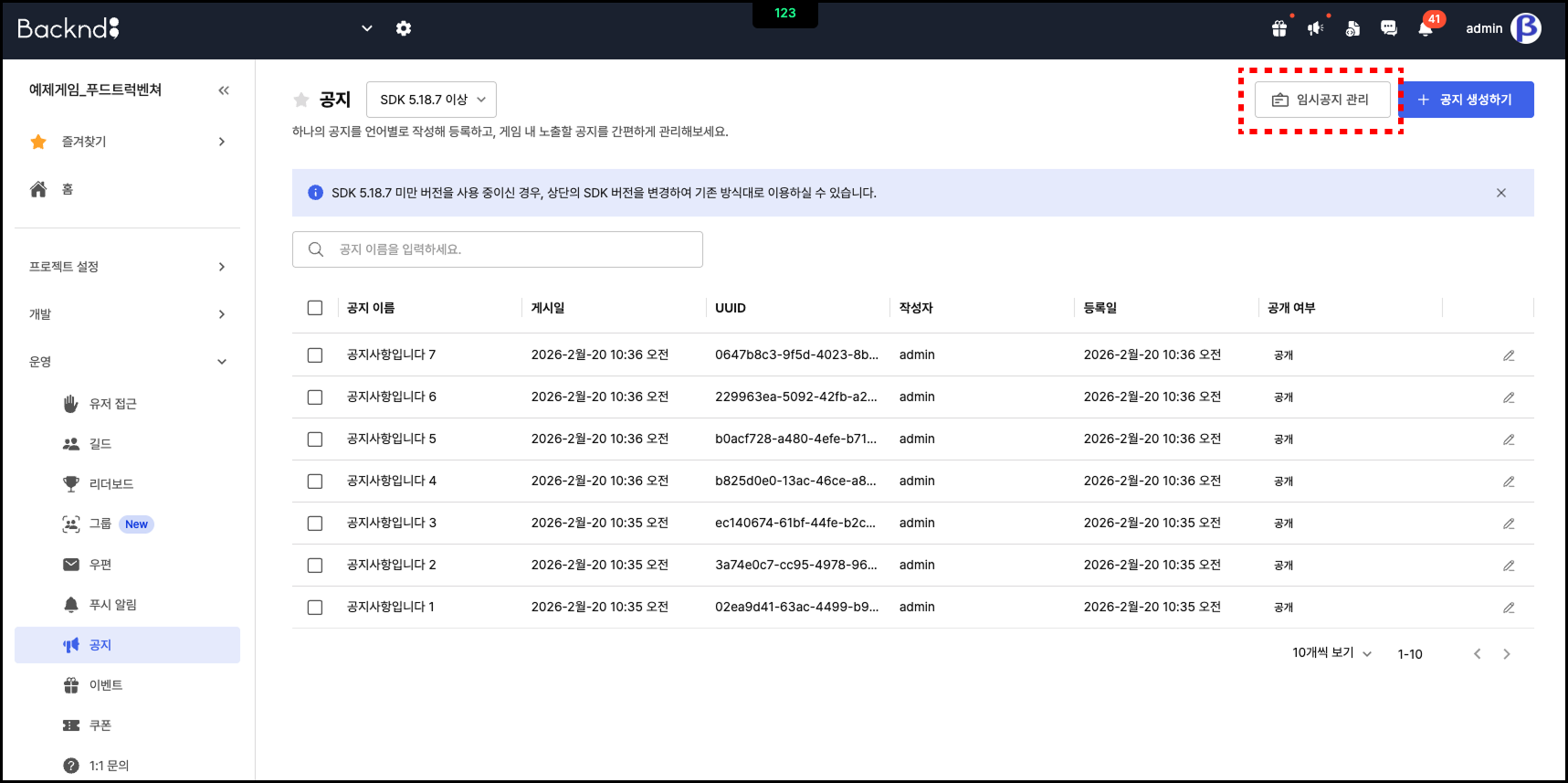The image size is (1568, 783).
Task: Open the gift box icon in header
Action: pos(1279,28)
